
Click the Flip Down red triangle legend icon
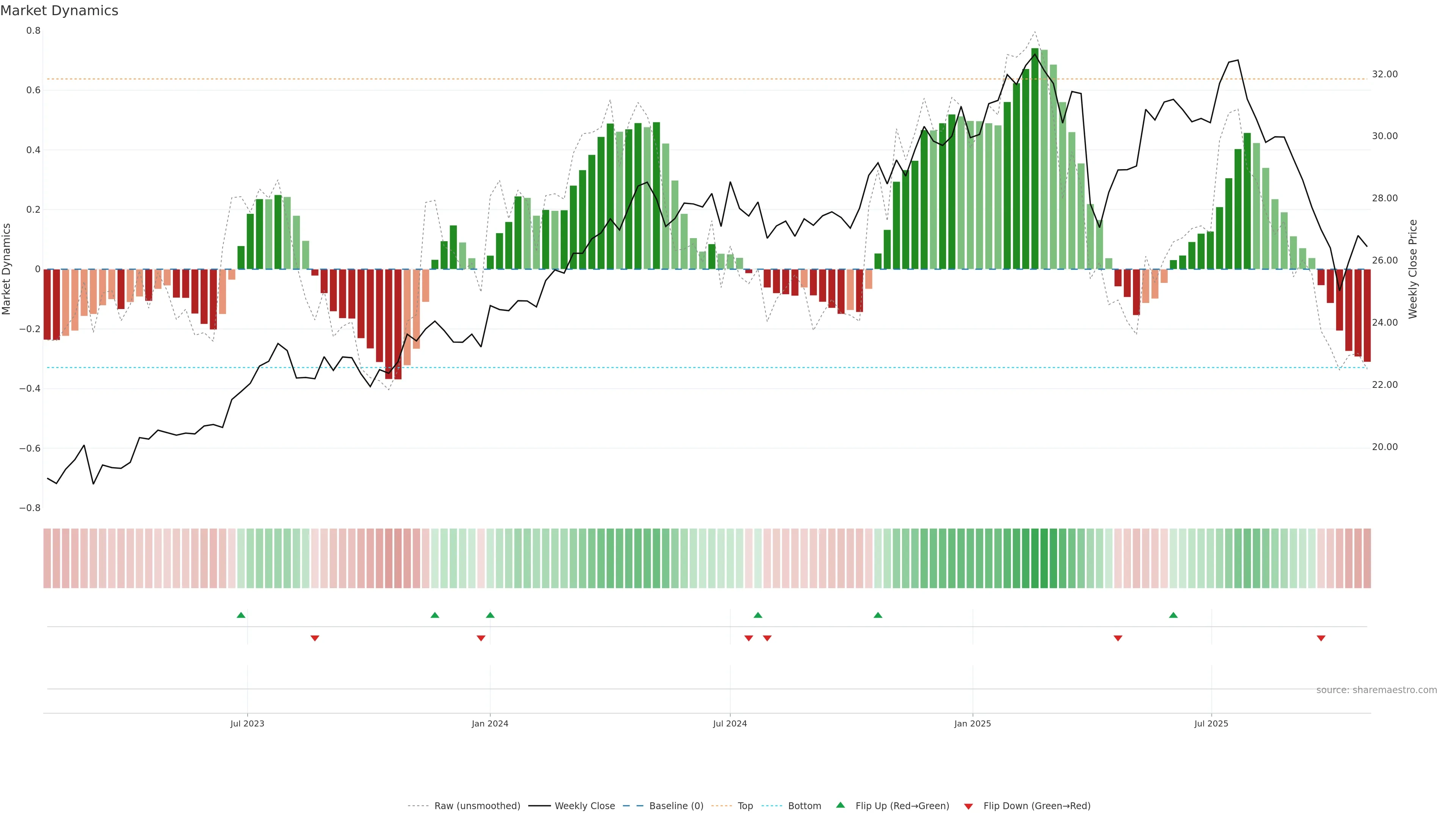click(x=968, y=806)
